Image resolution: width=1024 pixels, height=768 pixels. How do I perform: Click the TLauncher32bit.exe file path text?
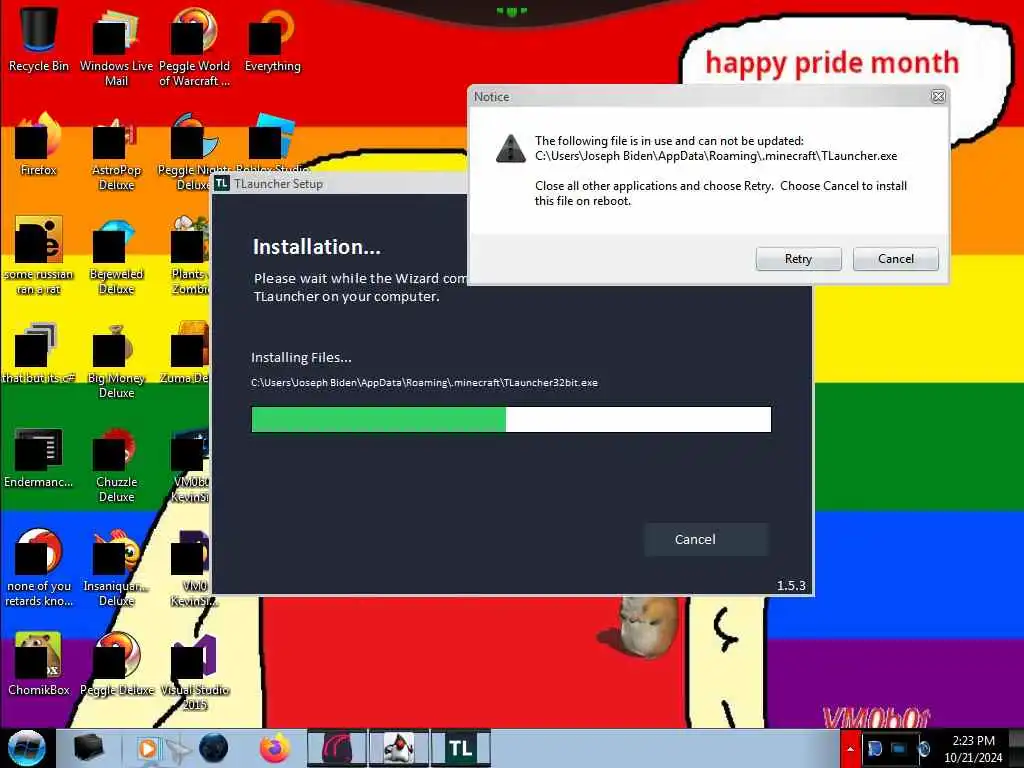[424, 383]
